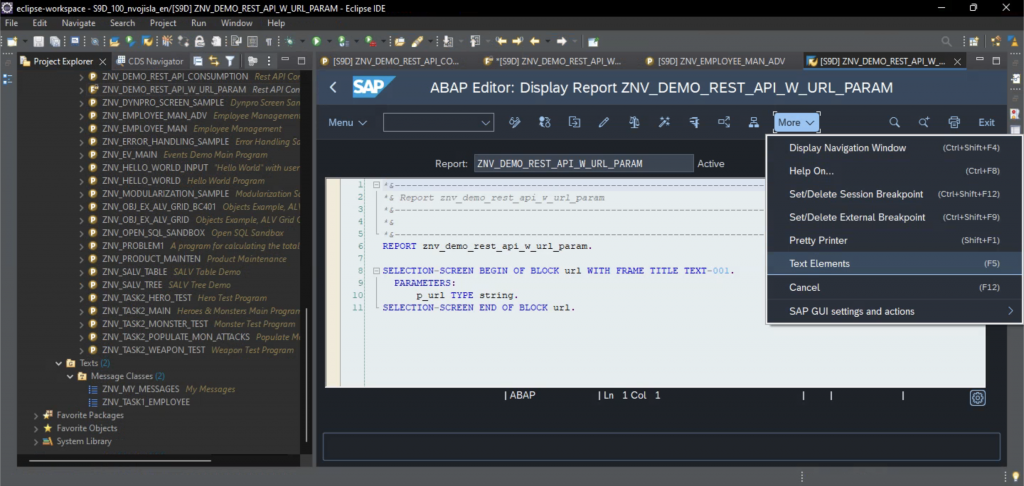Screen dimensions: 1024x486
Task: Click the Save All toolbar icon
Action: pyautogui.click(x=55, y=41)
